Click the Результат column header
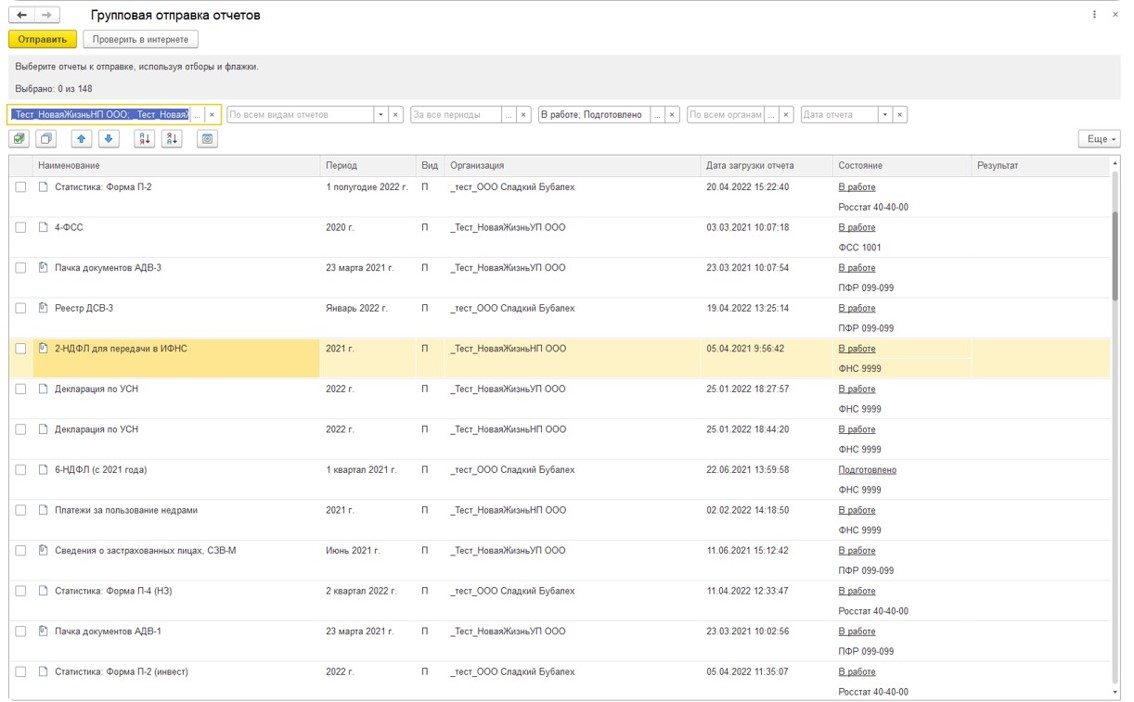1134x702 pixels. click(1040, 166)
